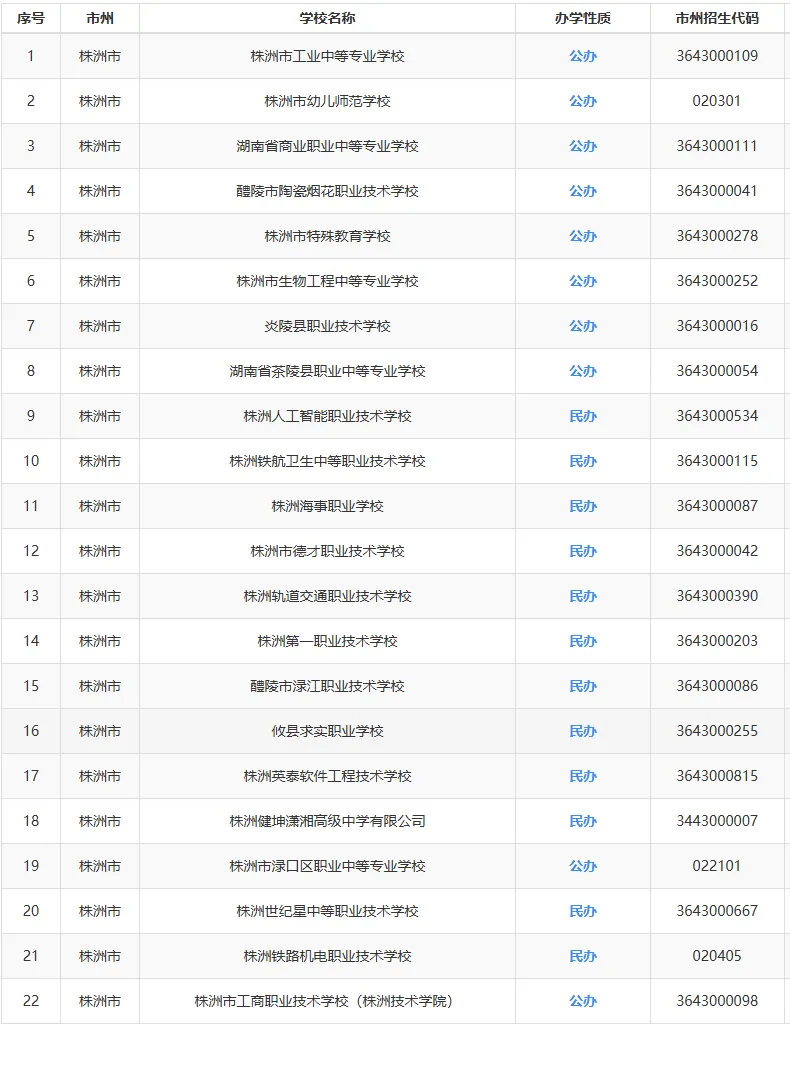Click code 3643000534

click(x=717, y=416)
